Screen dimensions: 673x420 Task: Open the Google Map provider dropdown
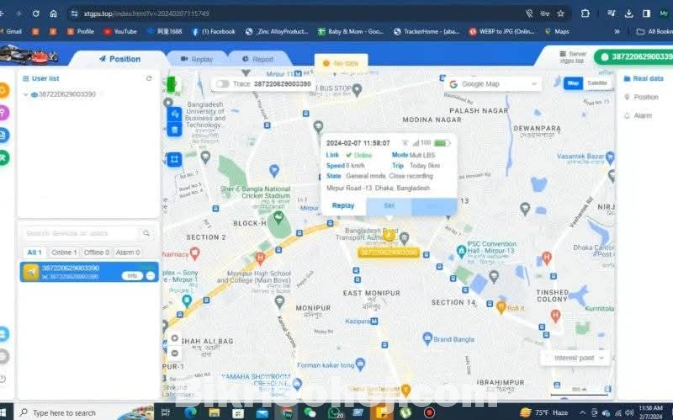click(x=493, y=84)
